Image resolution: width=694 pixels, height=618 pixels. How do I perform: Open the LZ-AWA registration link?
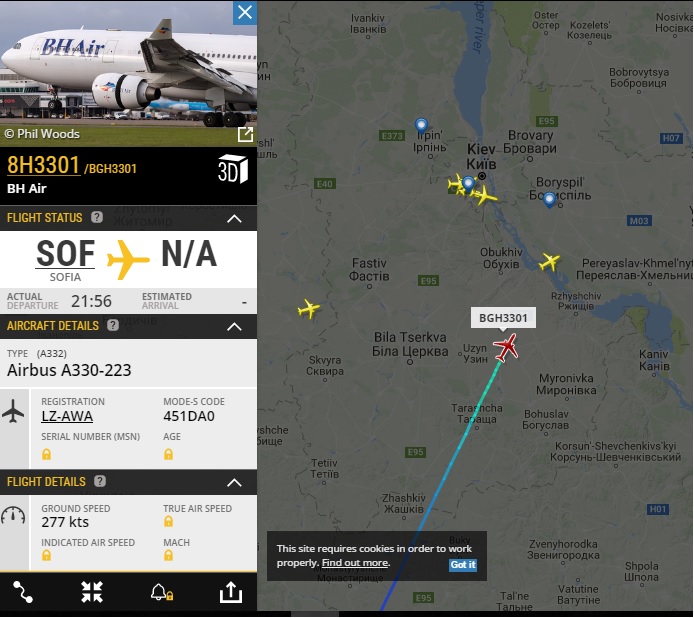[67, 416]
